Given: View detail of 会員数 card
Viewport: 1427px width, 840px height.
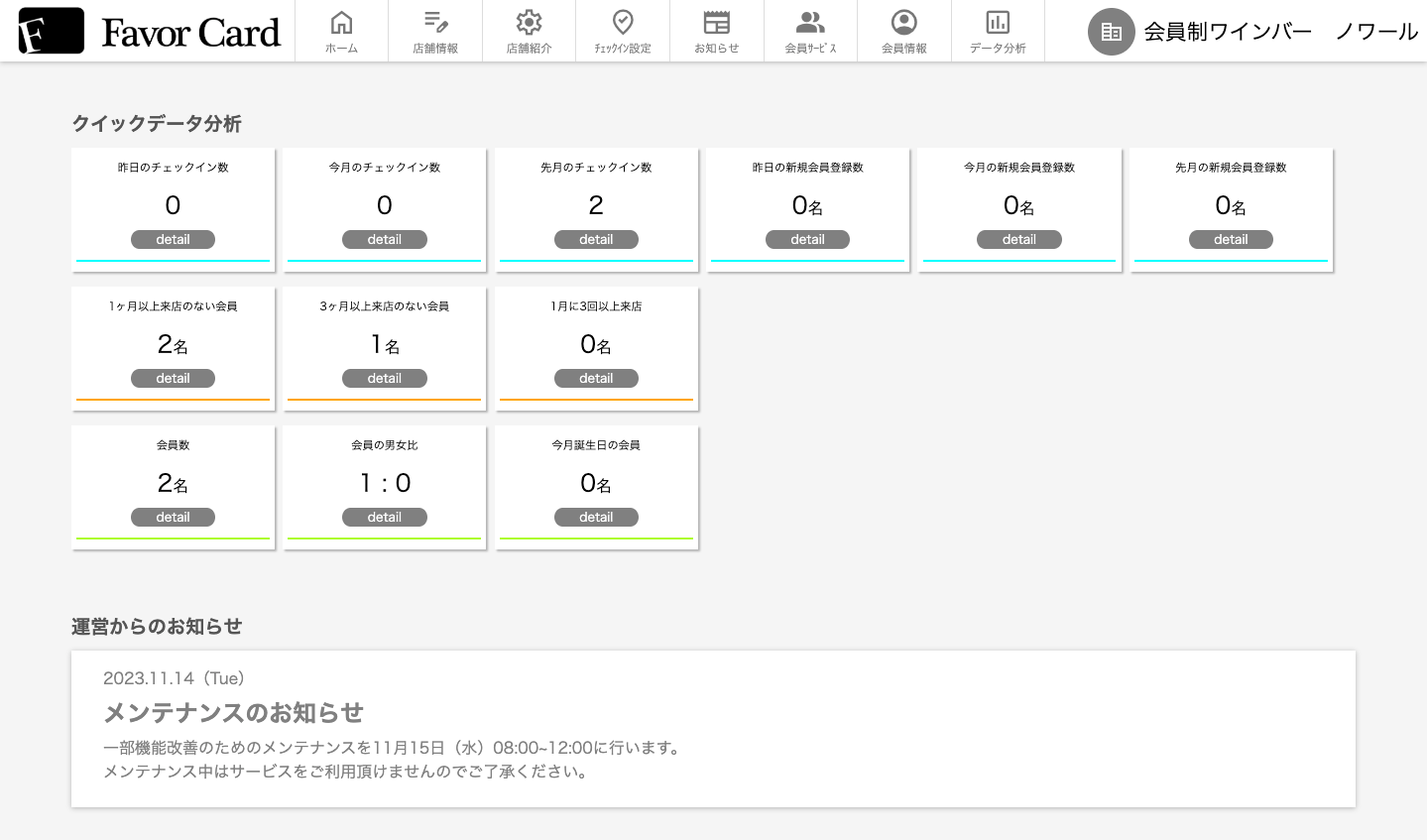Looking at the screenshot, I should [173, 517].
